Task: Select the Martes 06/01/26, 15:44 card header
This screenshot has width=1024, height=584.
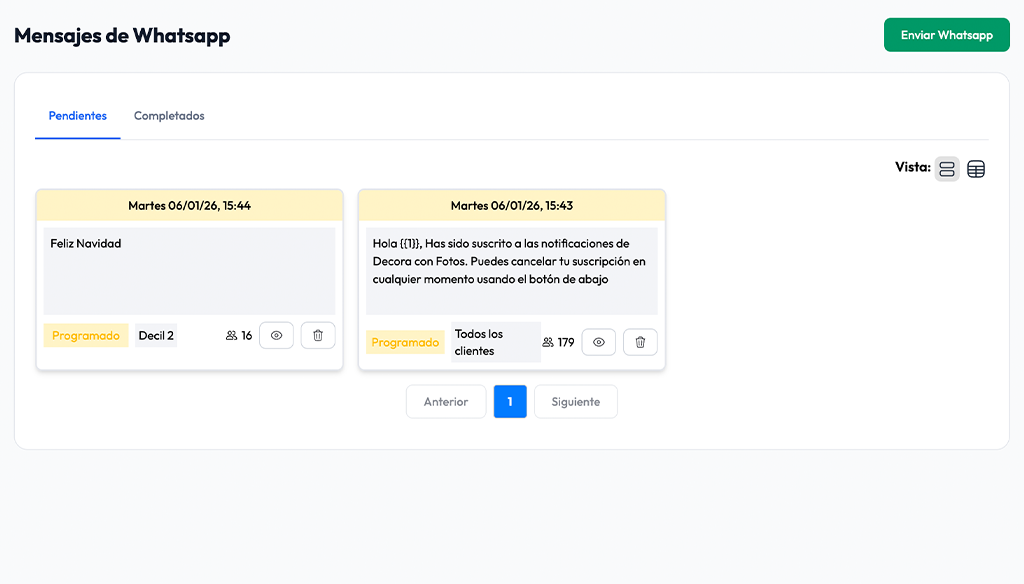Action: tap(189, 206)
